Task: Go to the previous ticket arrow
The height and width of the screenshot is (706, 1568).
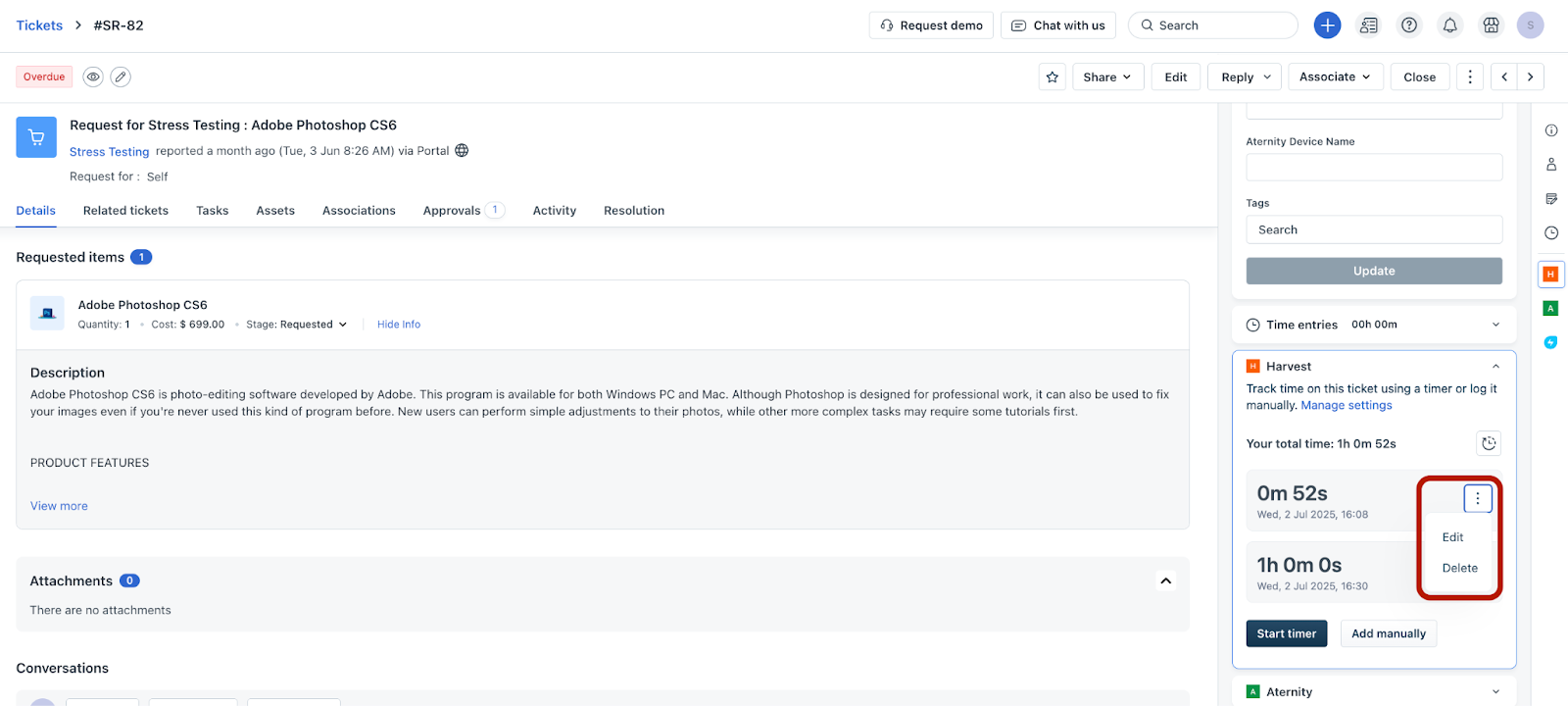Action: 1504,76
